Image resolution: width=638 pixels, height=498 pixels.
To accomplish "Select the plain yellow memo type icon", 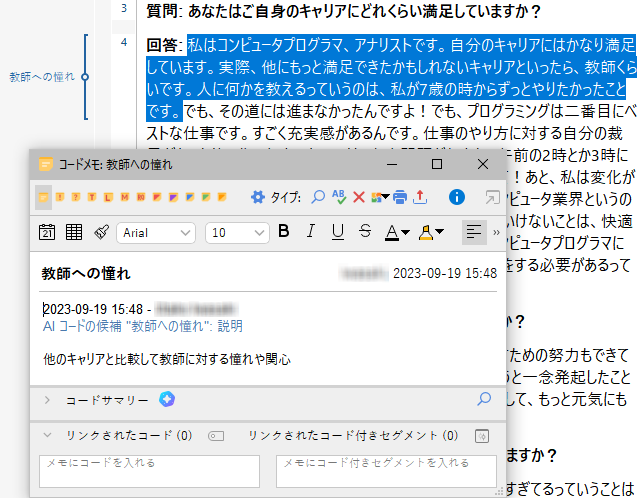I will tap(43, 197).
